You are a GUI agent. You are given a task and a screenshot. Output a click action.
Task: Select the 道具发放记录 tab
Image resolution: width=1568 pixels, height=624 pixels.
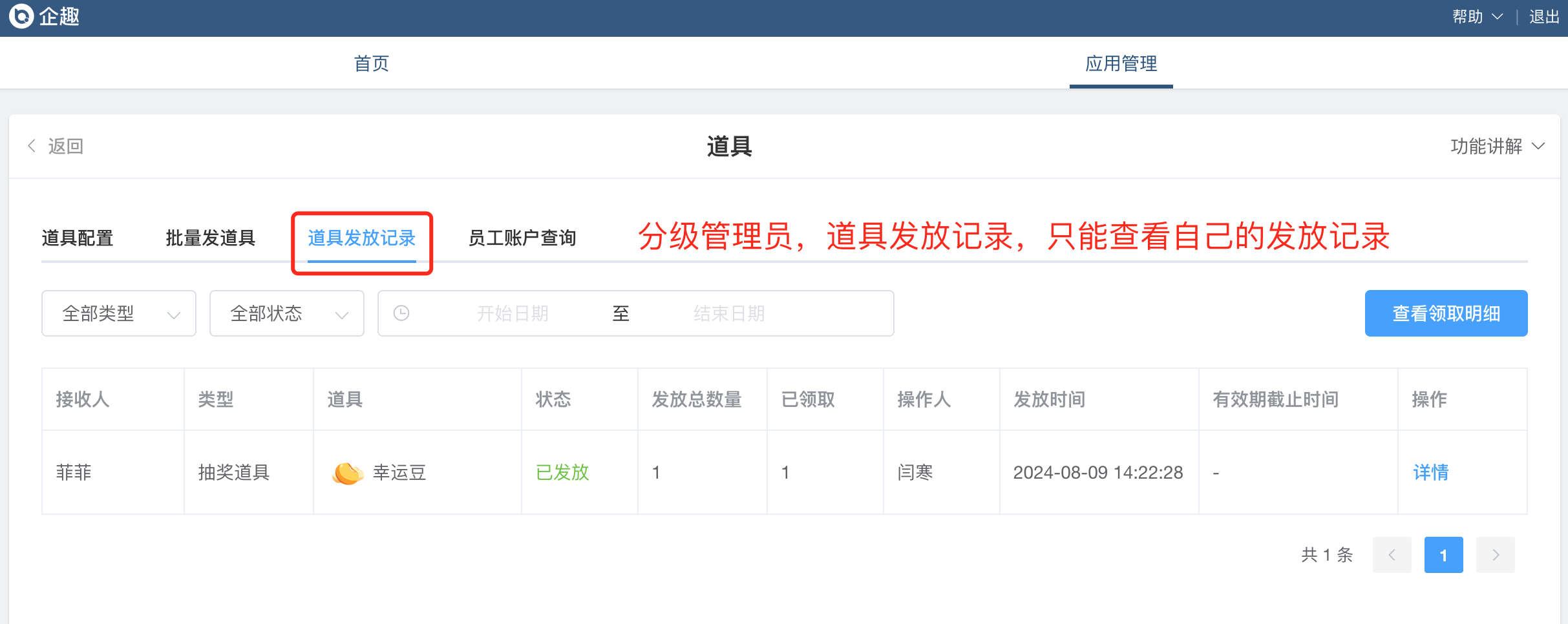(361, 238)
